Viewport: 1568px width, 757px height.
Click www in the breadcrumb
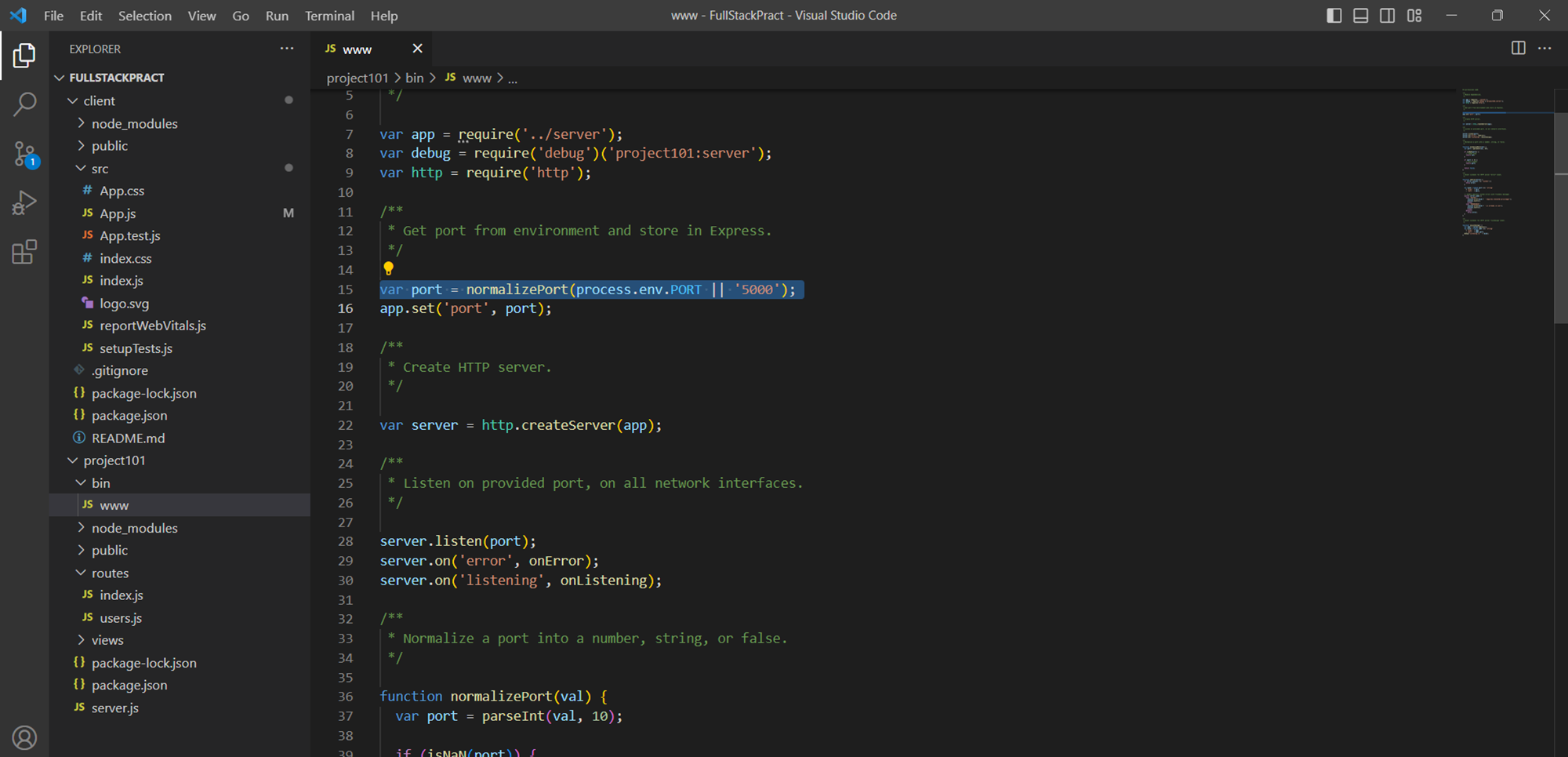click(x=477, y=78)
